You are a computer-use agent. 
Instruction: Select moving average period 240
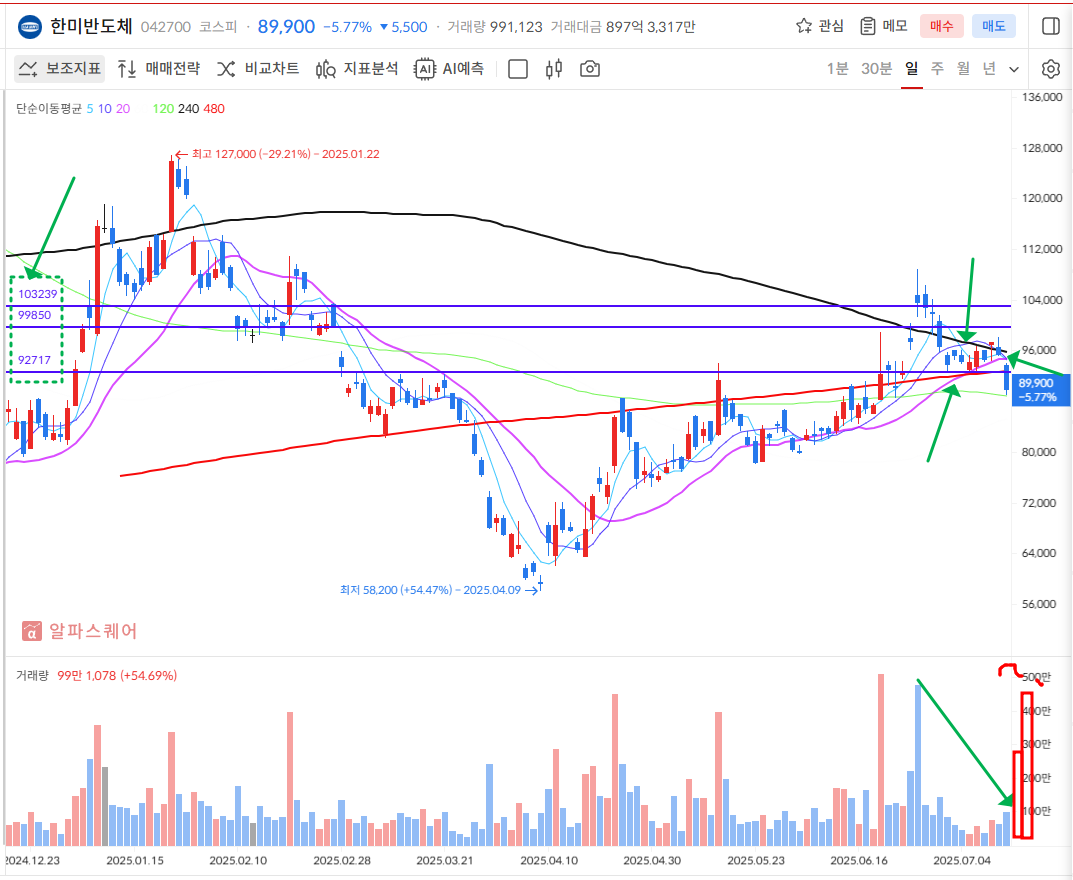189,109
